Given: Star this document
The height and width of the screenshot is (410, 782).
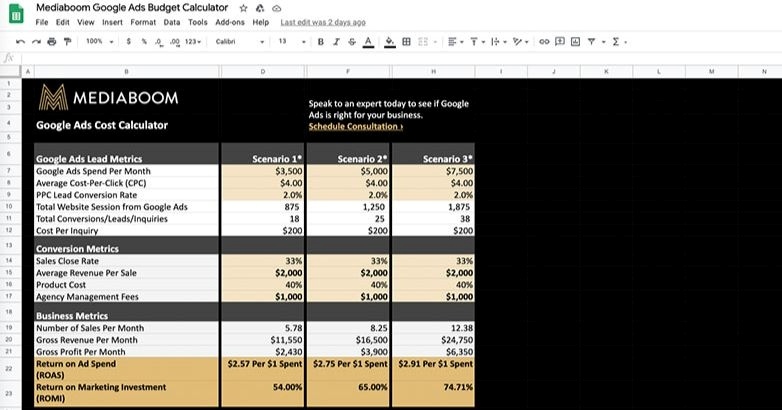Looking at the screenshot, I should (243, 8).
